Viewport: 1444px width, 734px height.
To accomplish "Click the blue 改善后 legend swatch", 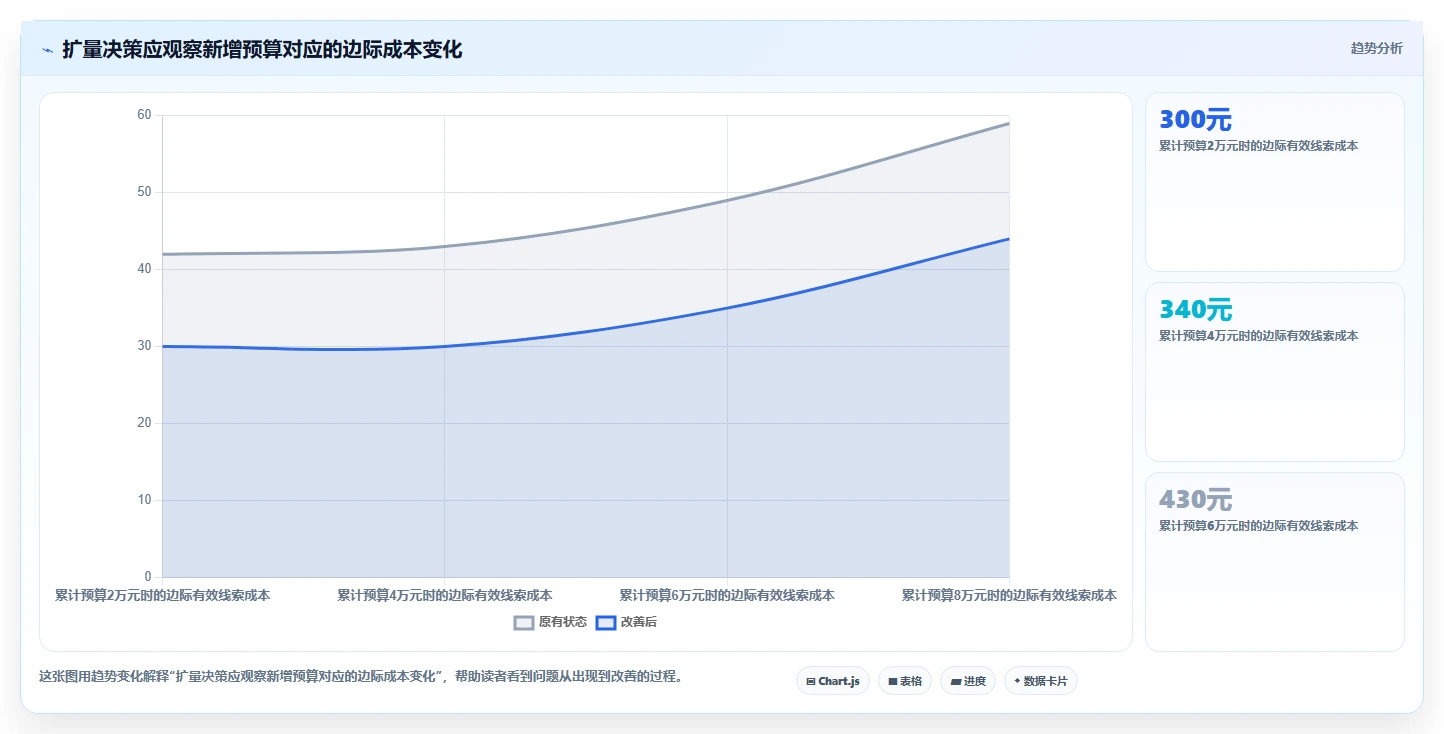I will tap(606, 622).
